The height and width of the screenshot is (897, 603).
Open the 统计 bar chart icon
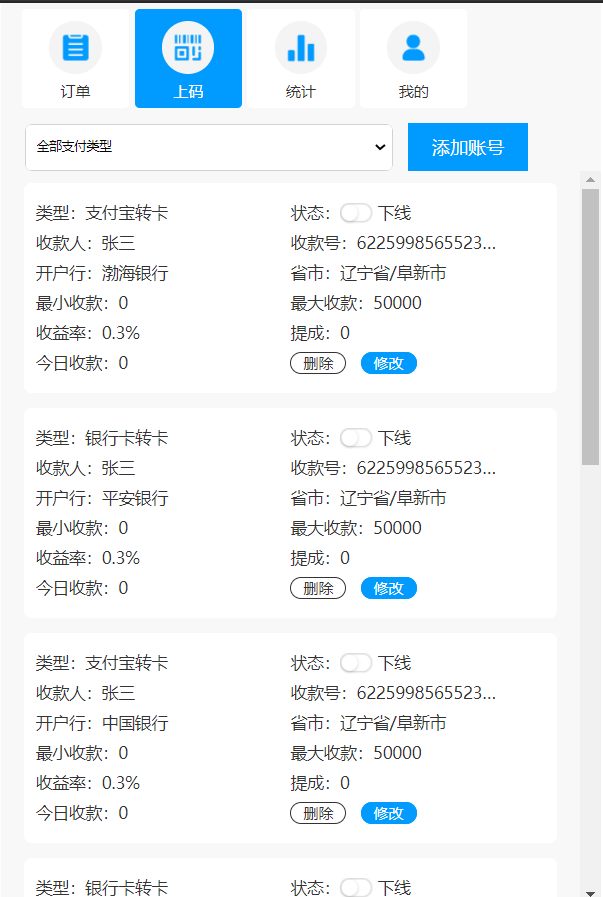coord(301,47)
